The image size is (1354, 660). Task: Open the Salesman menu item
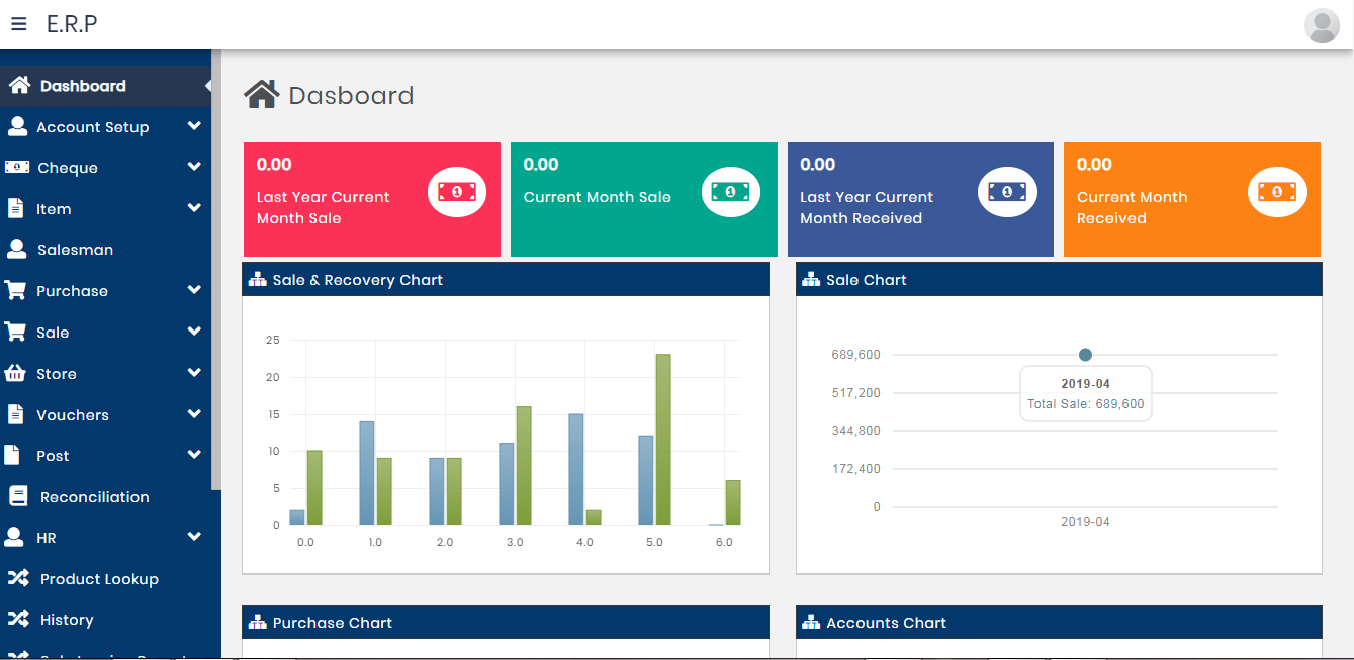pyautogui.click(x=75, y=250)
